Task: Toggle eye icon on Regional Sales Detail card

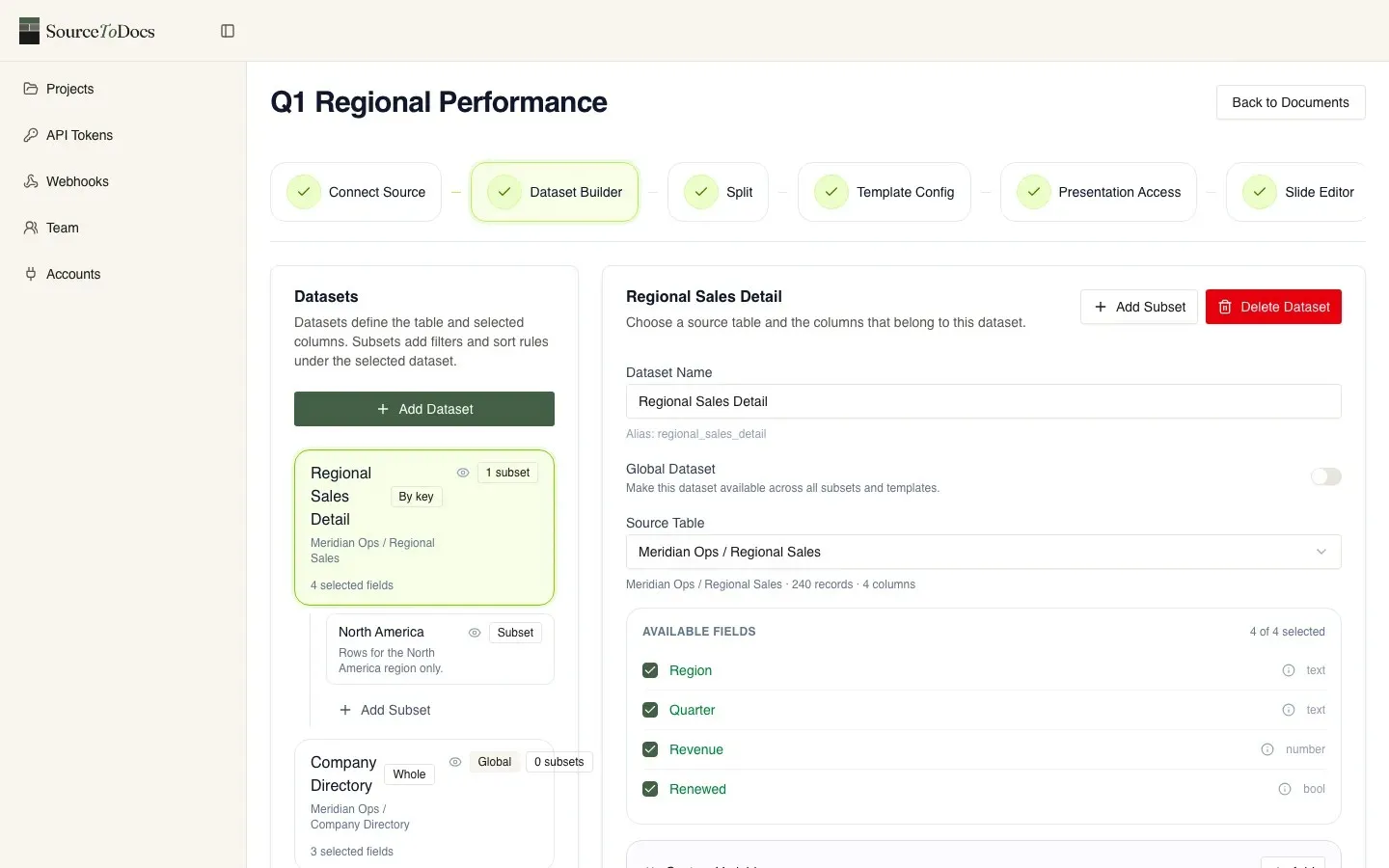Action: coord(463,473)
